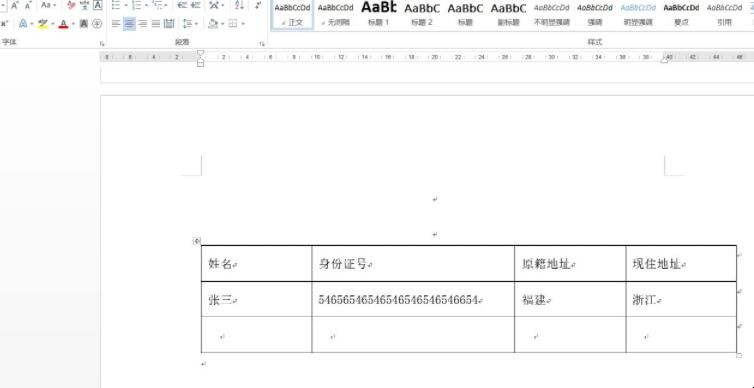Viewport: 754px width, 388px height.
Task: Click the 现住地址 header cell
Action: click(681, 263)
